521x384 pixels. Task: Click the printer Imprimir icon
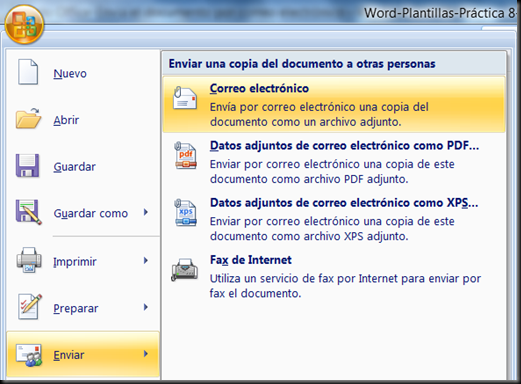tap(29, 260)
